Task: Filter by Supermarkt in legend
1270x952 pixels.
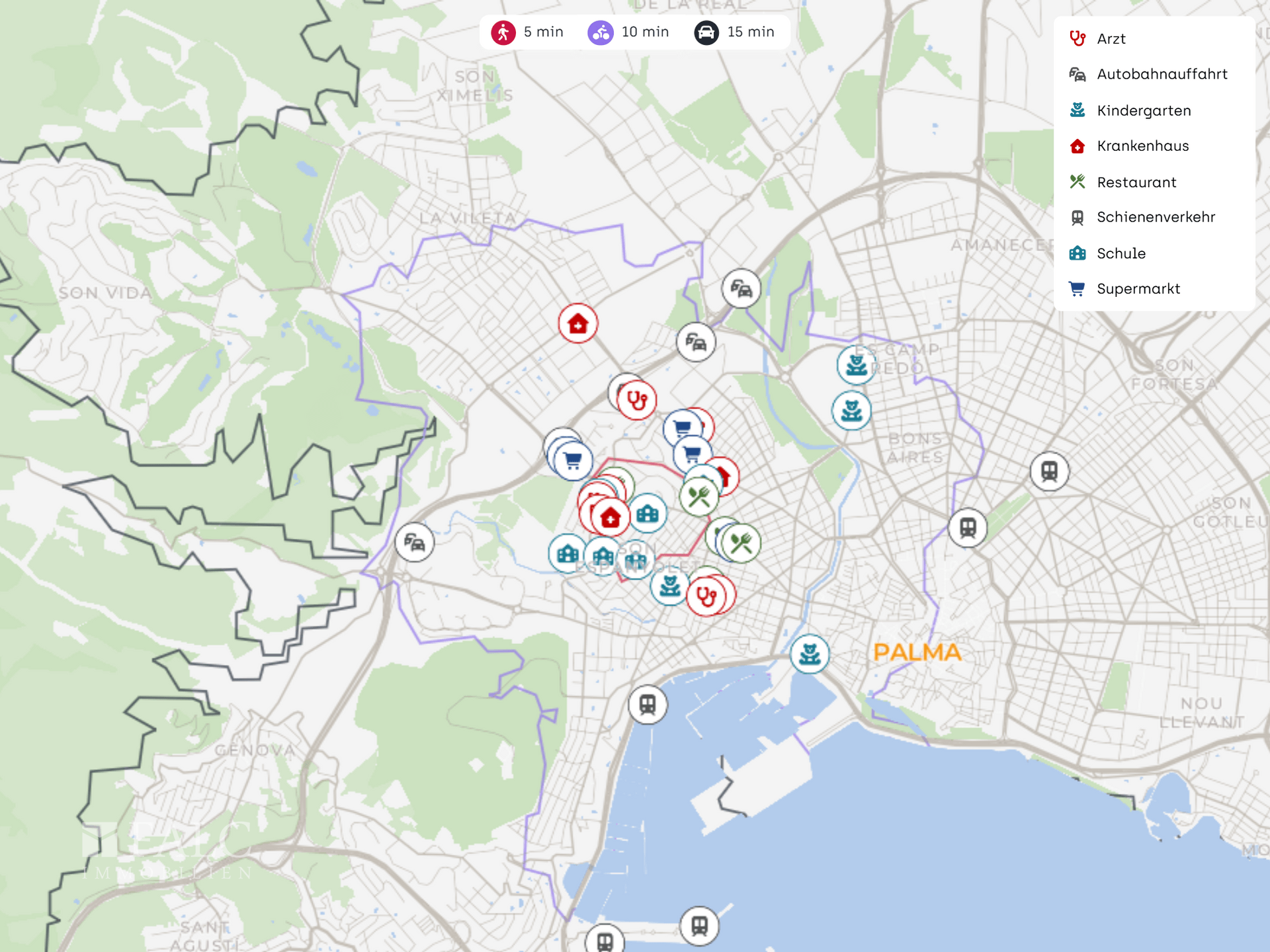Action: (1138, 289)
